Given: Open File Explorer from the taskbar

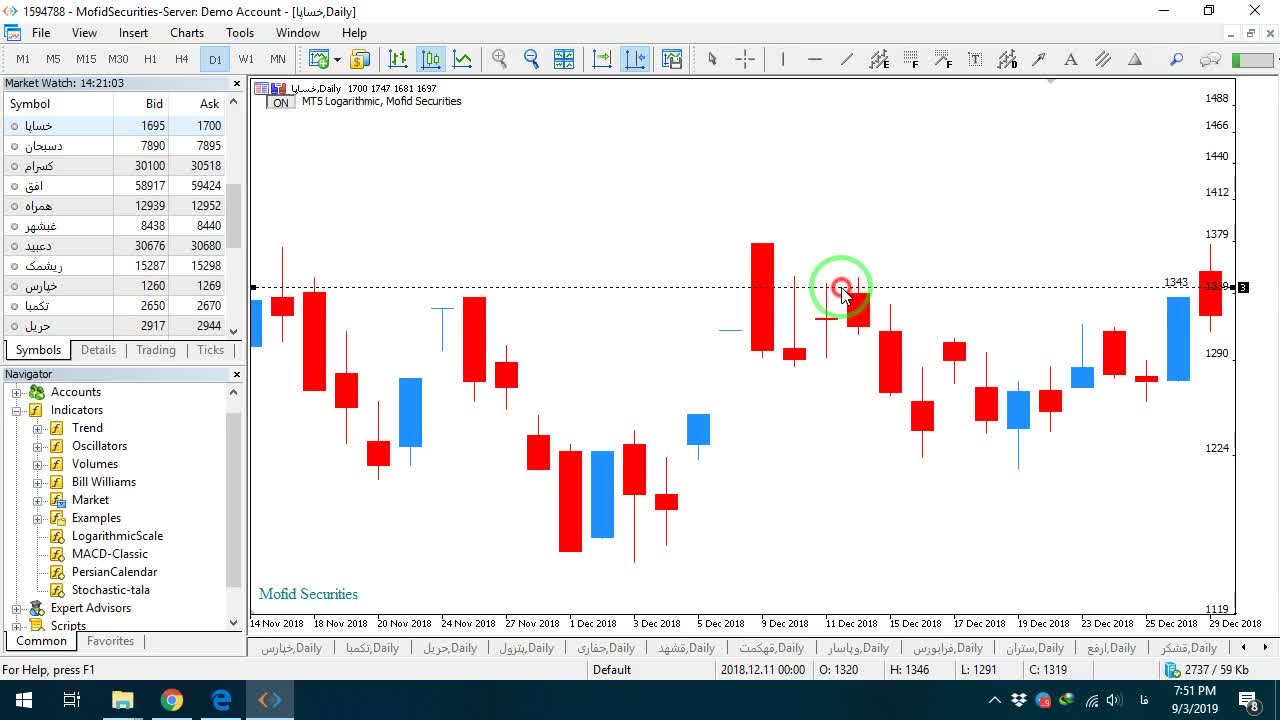Looking at the screenshot, I should [122, 700].
